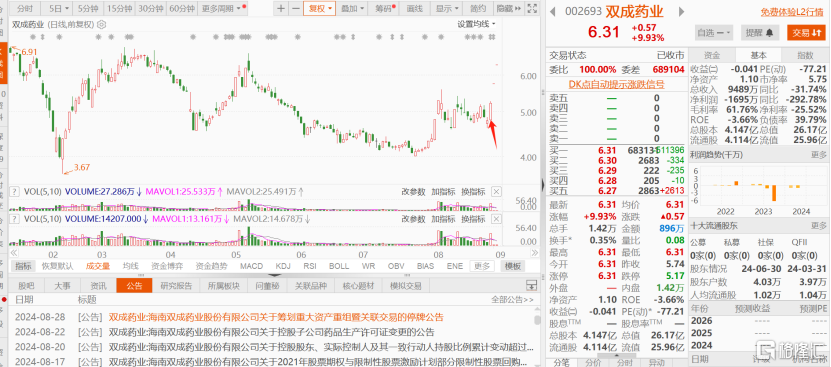Zoom out chart with minus icon
Viewport: 831px width, 367px height.
point(295,8)
